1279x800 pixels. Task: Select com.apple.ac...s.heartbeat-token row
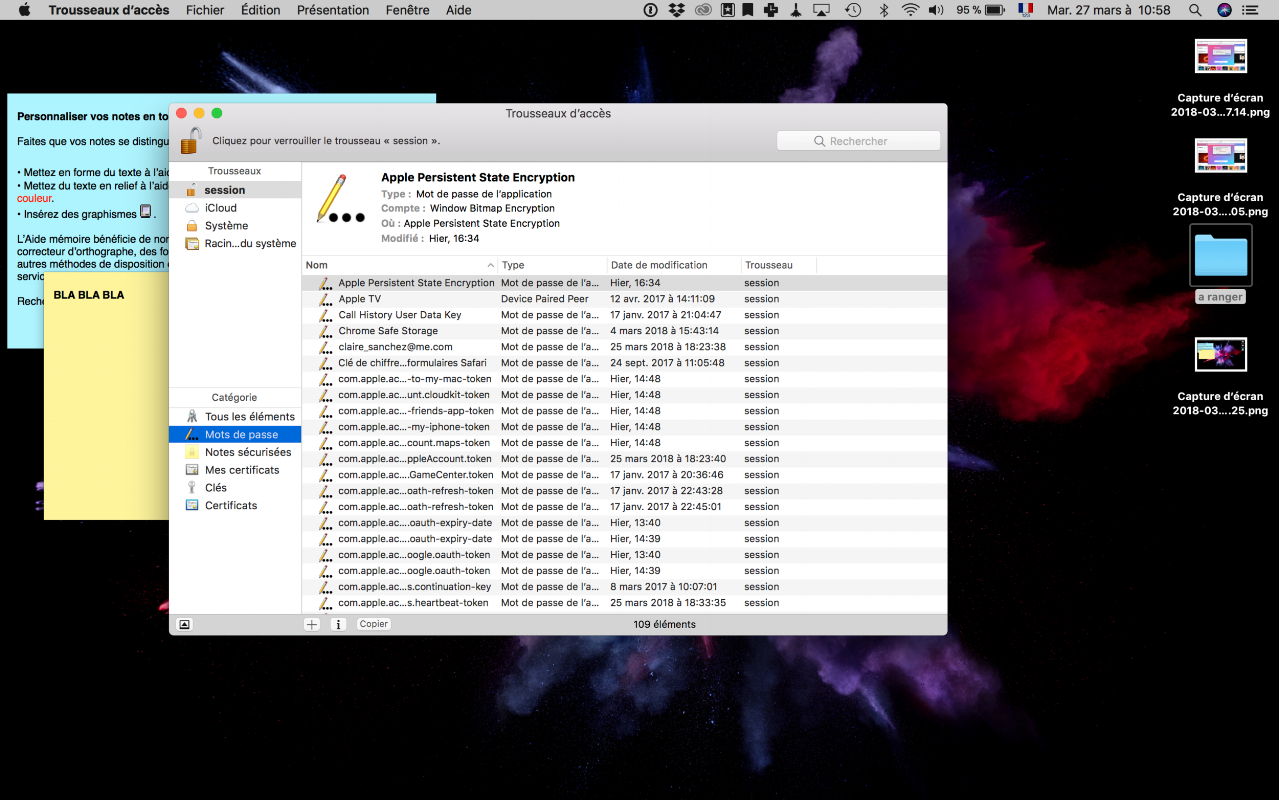[x=624, y=603]
